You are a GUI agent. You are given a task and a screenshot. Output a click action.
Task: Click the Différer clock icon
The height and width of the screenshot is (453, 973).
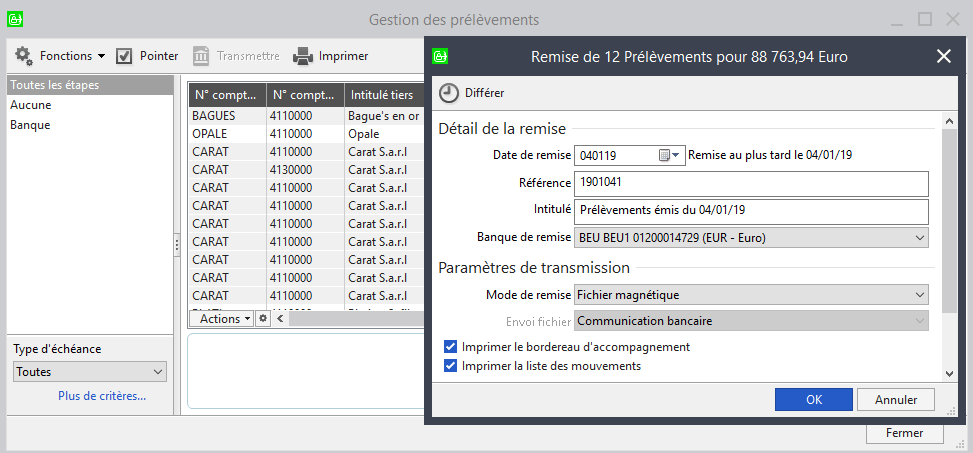coord(449,92)
